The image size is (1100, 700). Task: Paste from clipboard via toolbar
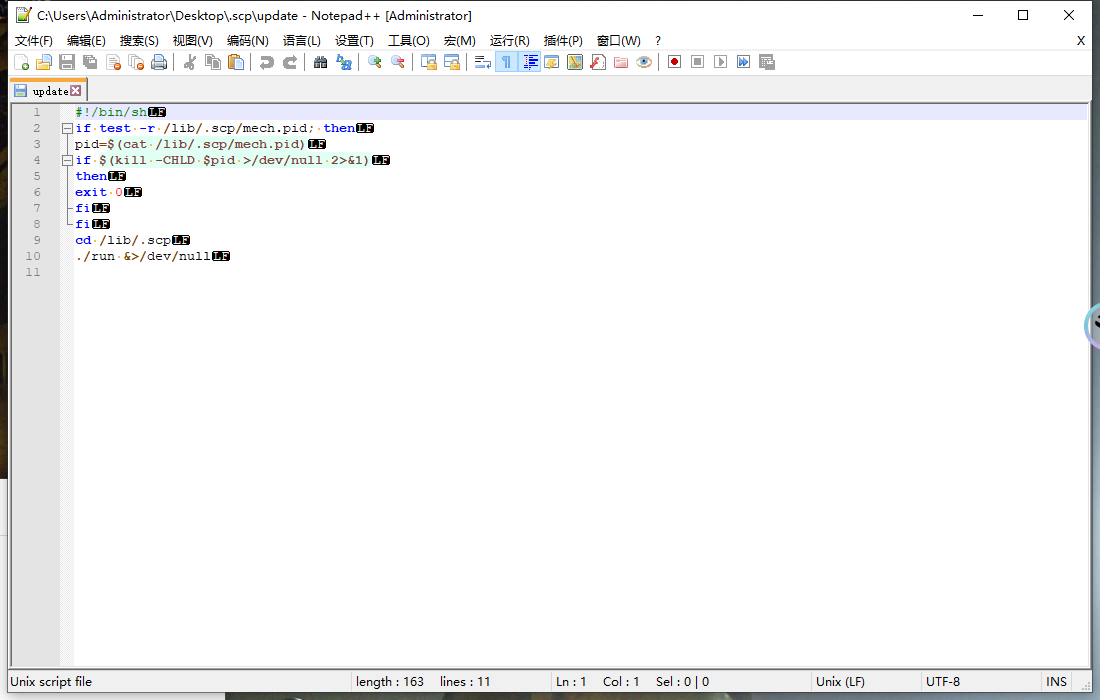tap(236, 62)
